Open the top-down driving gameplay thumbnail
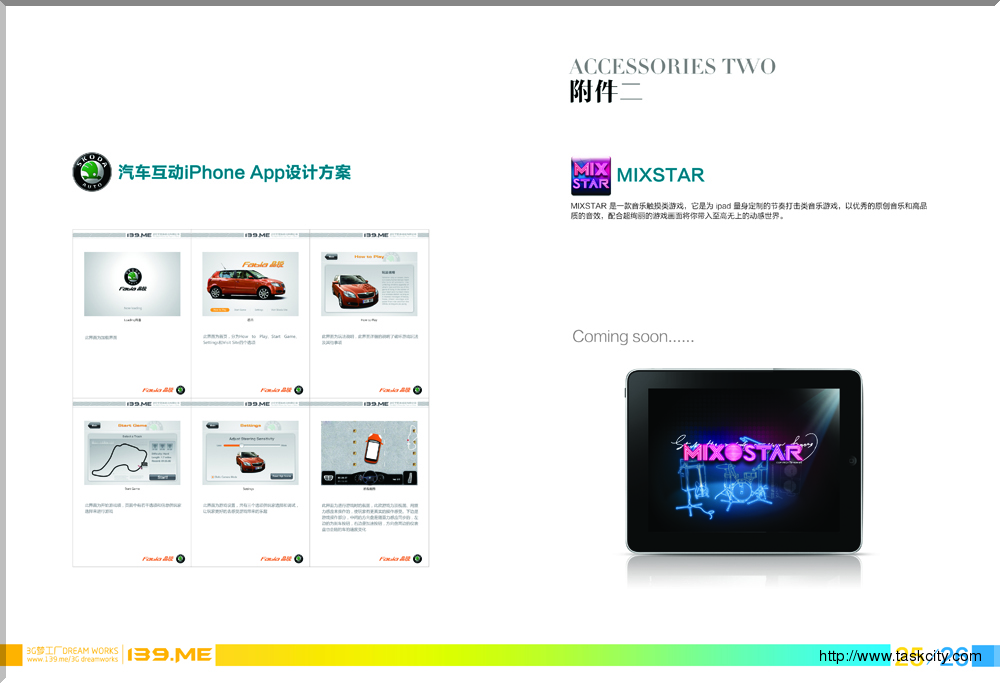The image size is (1000, 683). (x=369, y=453)
